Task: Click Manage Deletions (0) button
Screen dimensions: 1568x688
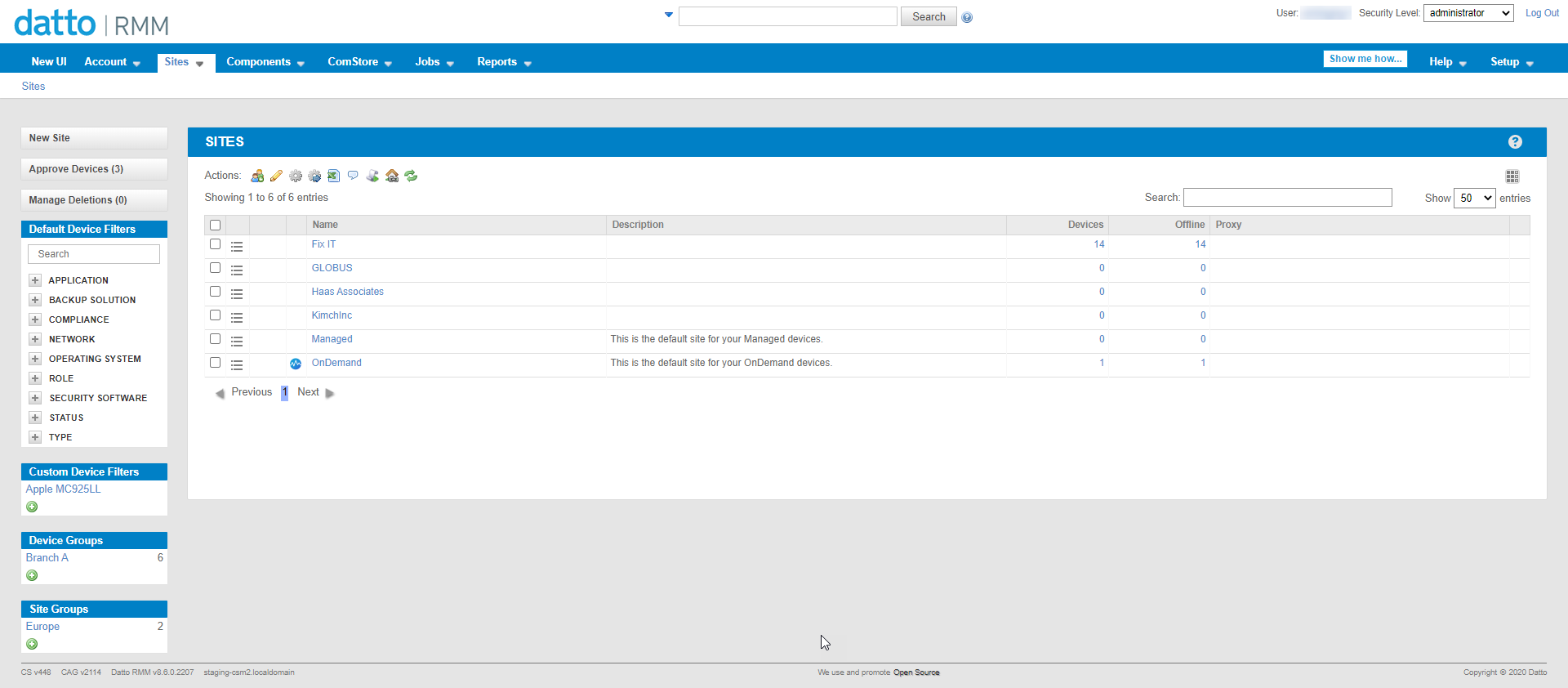Action: tap(94, 200)
